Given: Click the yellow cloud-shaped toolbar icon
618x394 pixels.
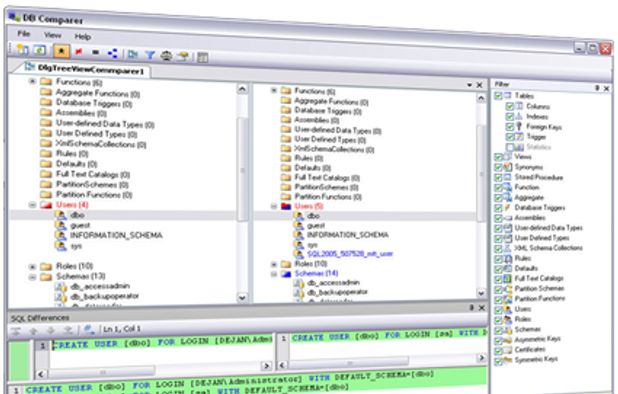Looking at the screenshot, I should point(183,57).
